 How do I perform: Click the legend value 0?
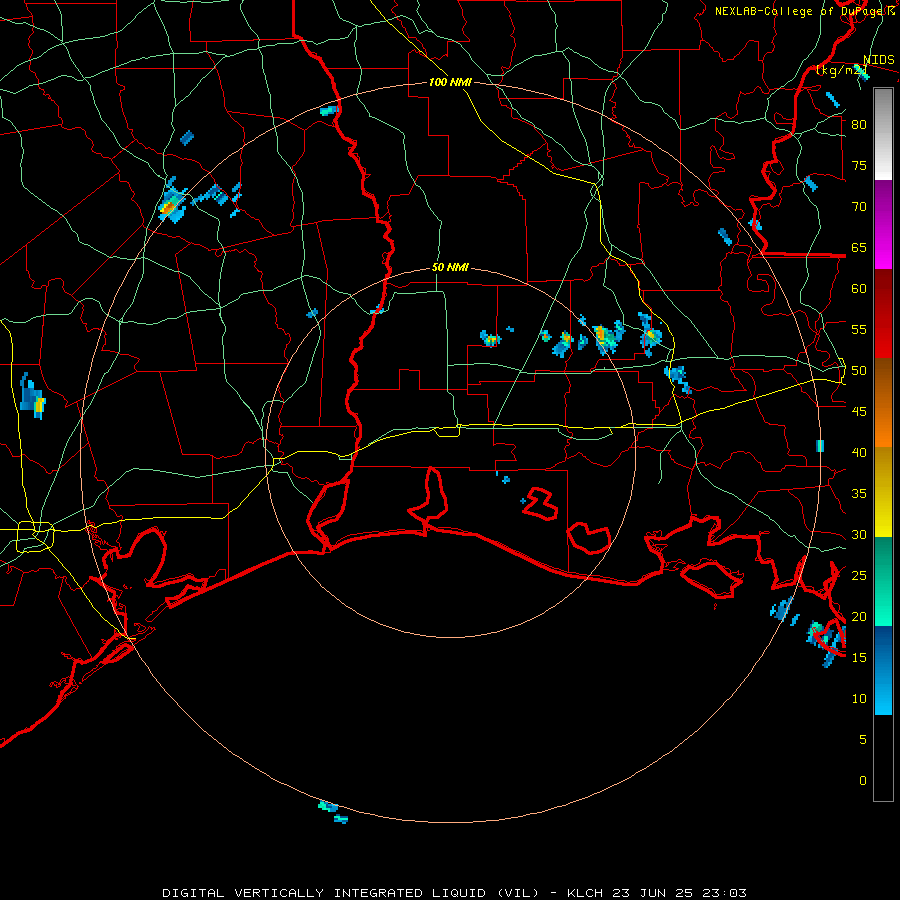tap(863, 781)
